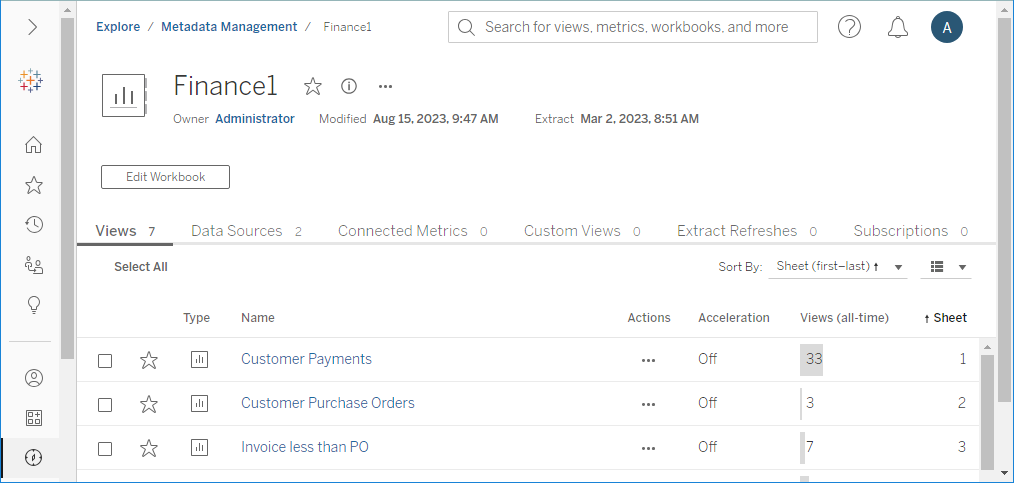Image resolution: width=1014 pixels, height=483 pixels.
Task: Open the Customer Payments view link
Action: pyautogui.click(x=306, y=359)
